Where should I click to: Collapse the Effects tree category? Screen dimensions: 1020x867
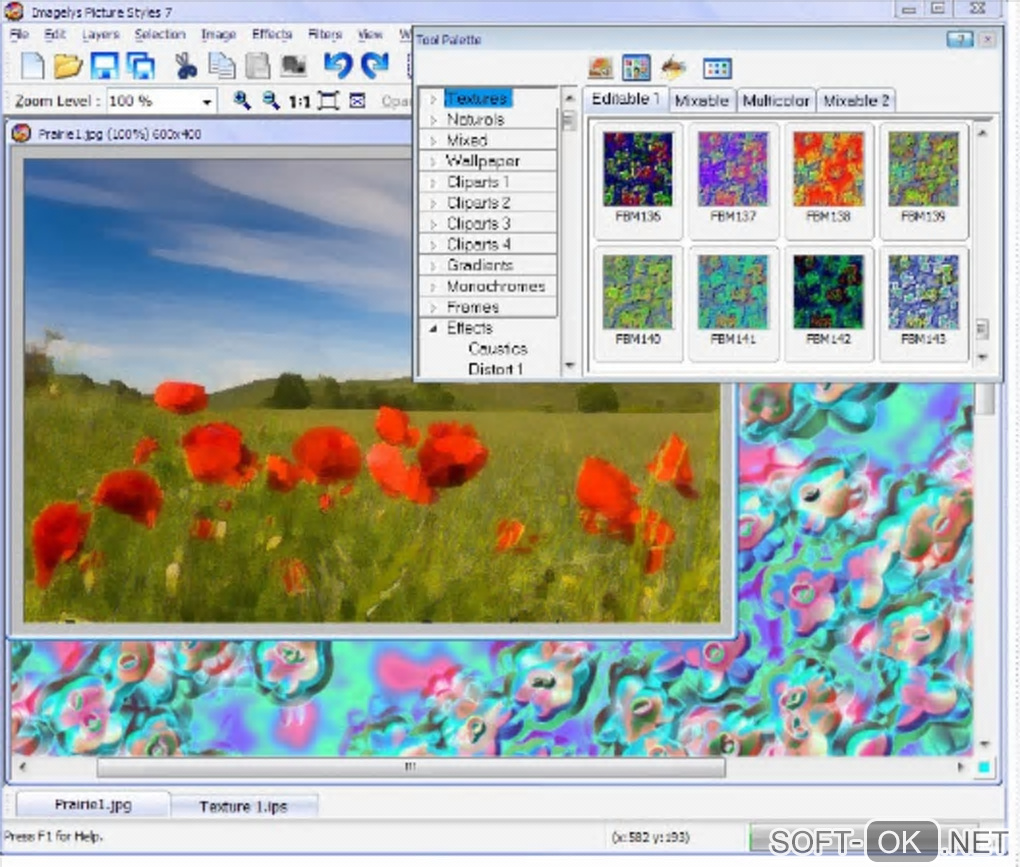point(433,328)
